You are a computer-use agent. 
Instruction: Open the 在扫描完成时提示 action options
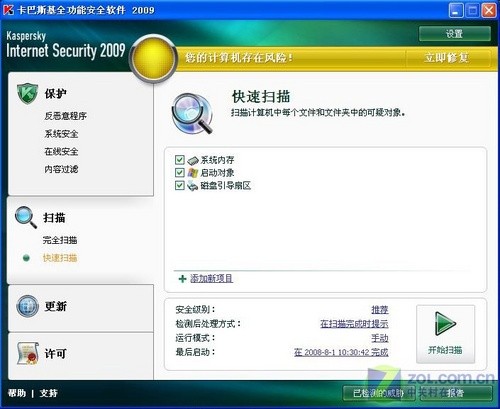click(x=354, y=324)
